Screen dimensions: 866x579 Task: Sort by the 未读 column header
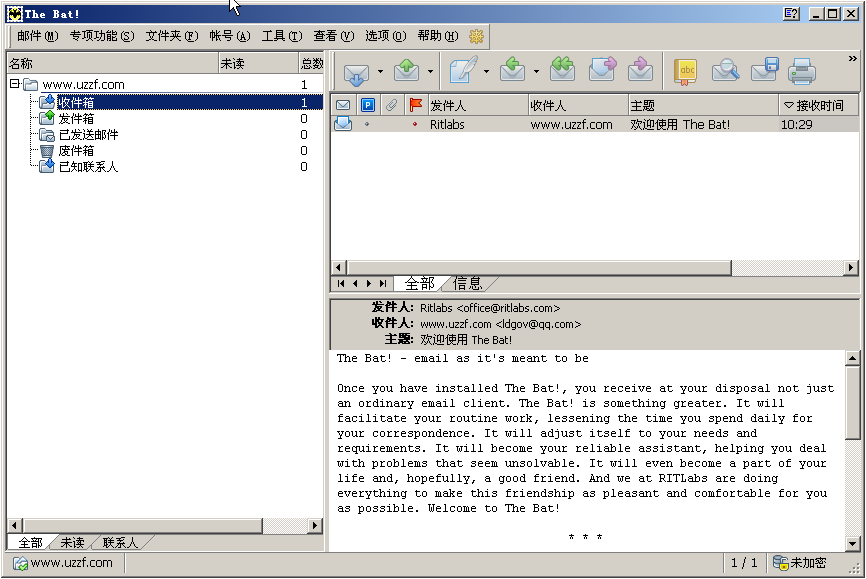tap(258, 64)
